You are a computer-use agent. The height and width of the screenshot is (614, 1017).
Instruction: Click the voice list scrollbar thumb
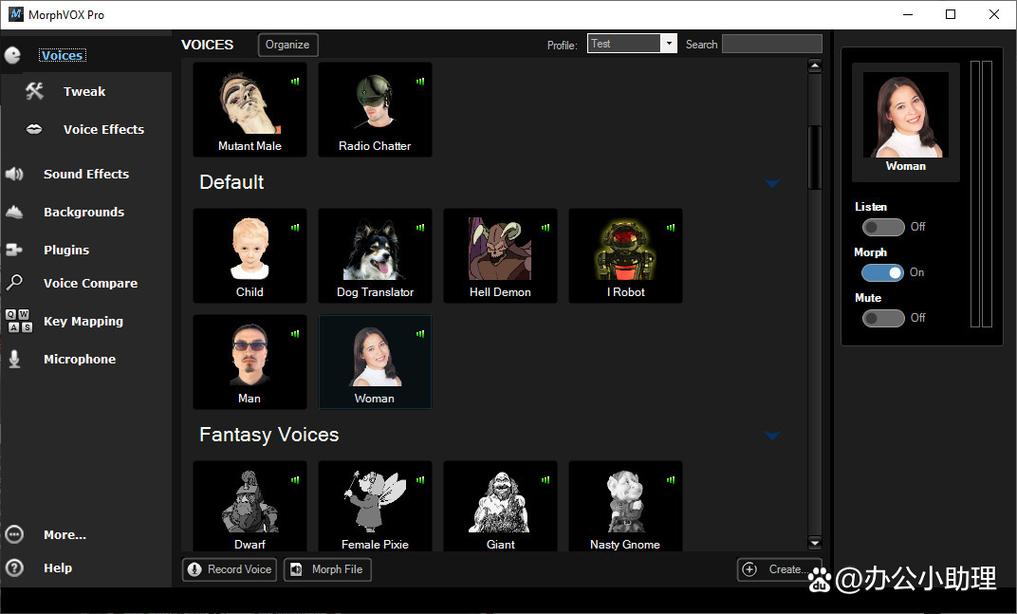pos(815,157)
